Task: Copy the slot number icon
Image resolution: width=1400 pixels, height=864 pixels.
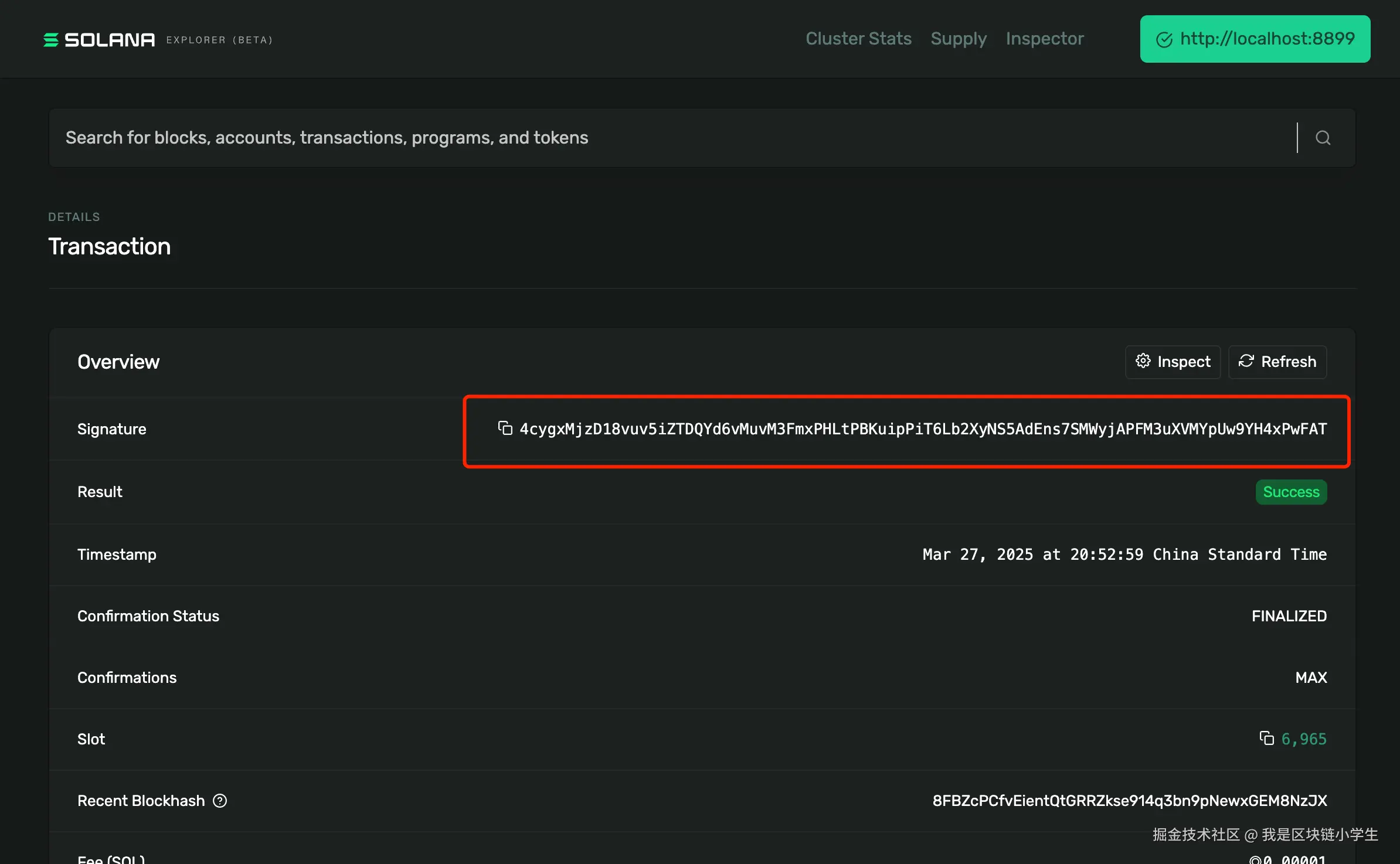Action: tap(1266, 738)
